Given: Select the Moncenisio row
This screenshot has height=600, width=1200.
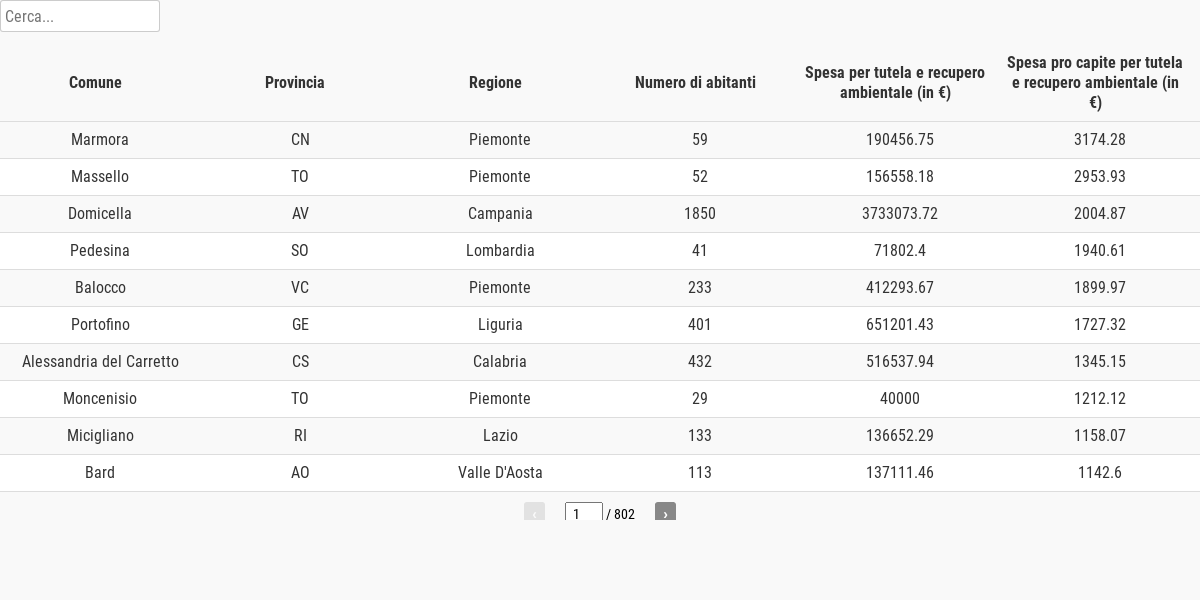Looking at the screenshot, I should (600, 399).
